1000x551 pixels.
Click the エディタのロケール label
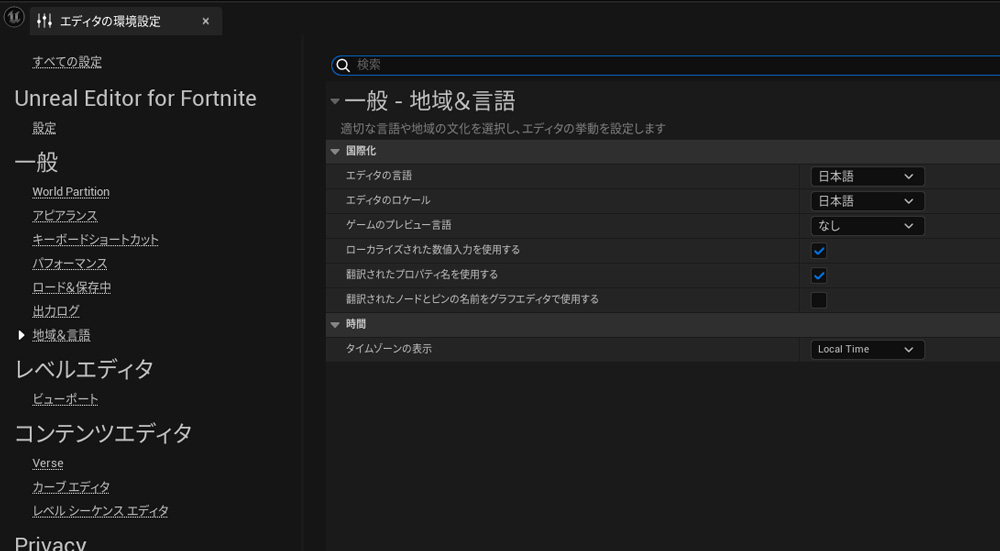coord(388,200)
